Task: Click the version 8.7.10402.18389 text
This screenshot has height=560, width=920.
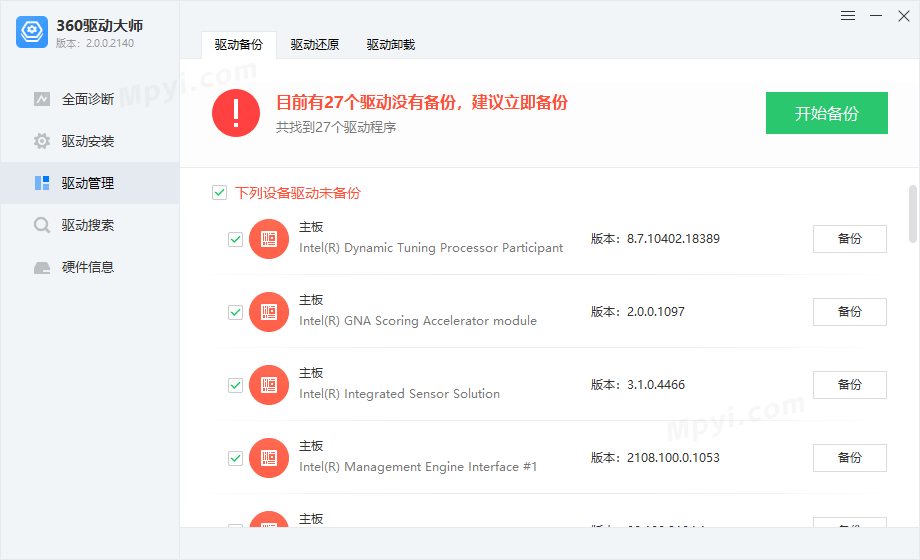Action: 673,239
